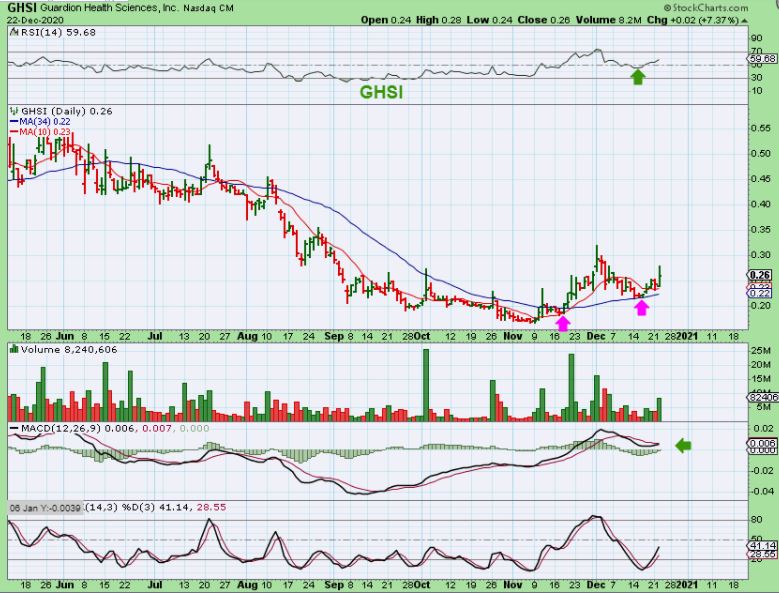Click the RSI panel line-chart icon
The width and height of the screenshot is (779, 593).
click(x=13, y=32)
